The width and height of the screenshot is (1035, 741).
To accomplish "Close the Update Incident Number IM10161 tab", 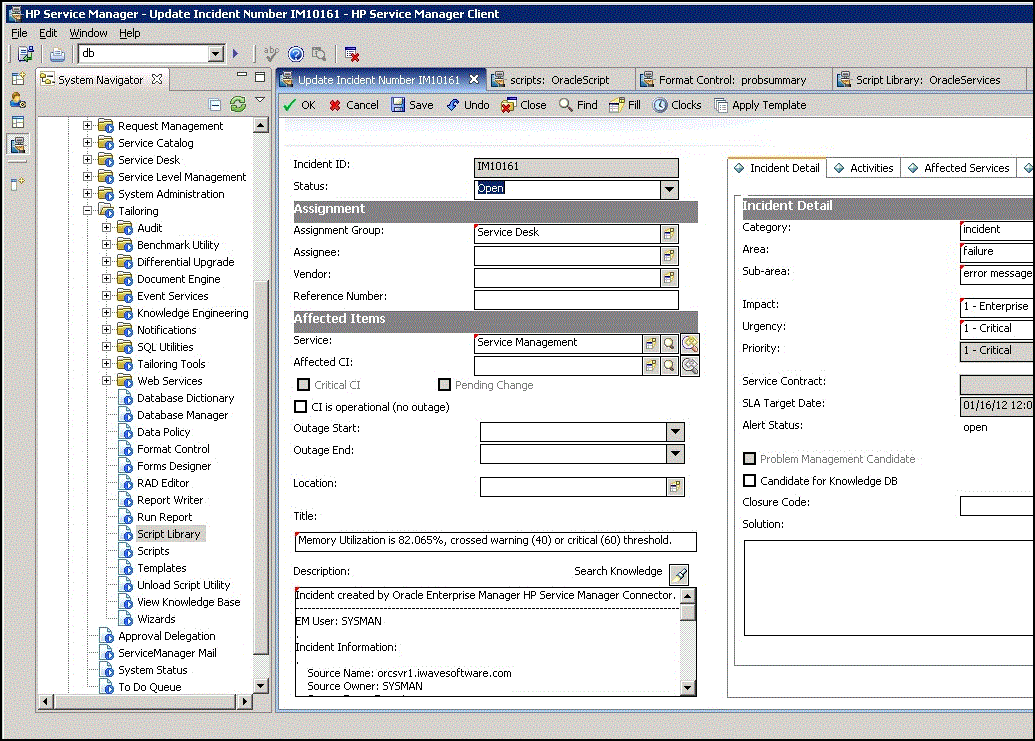I will coord(473,79).
